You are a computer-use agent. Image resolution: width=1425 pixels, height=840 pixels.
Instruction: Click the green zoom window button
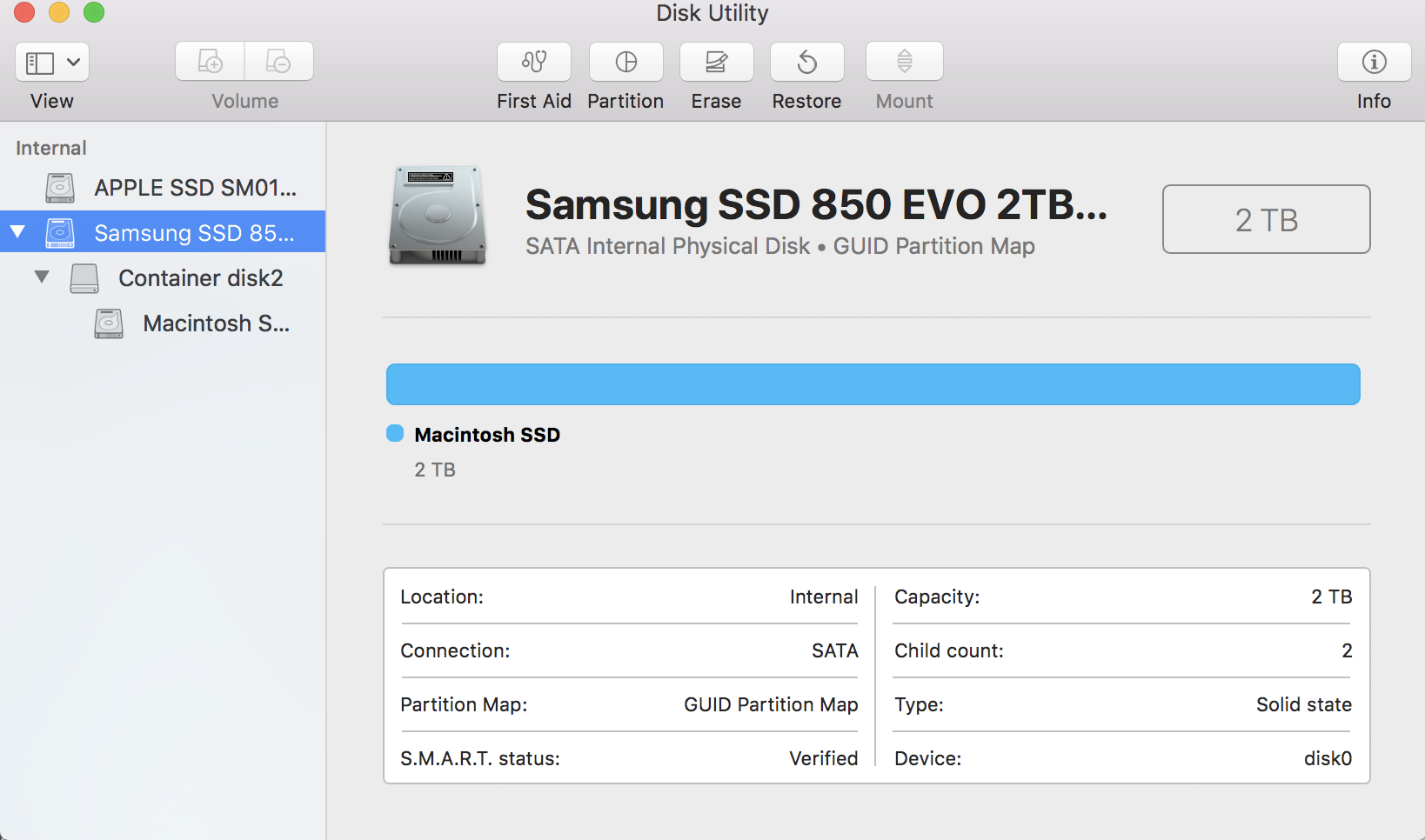click(94, 12)
